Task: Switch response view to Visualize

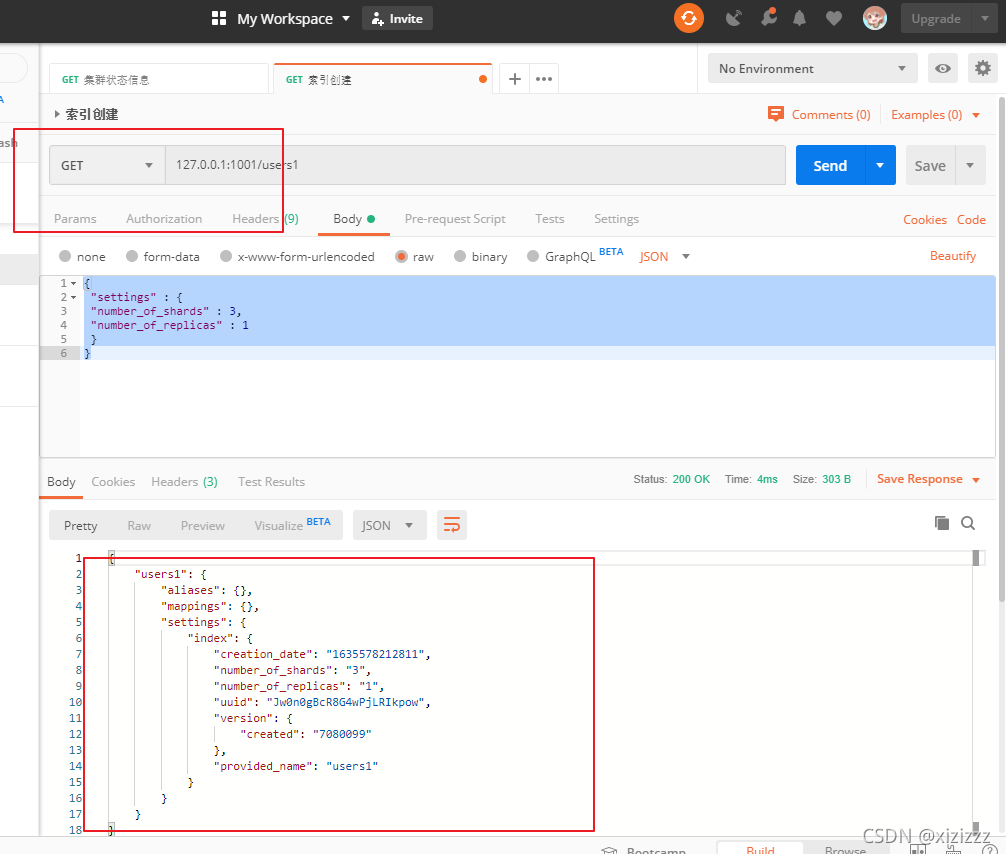Action: click(292, 525)
